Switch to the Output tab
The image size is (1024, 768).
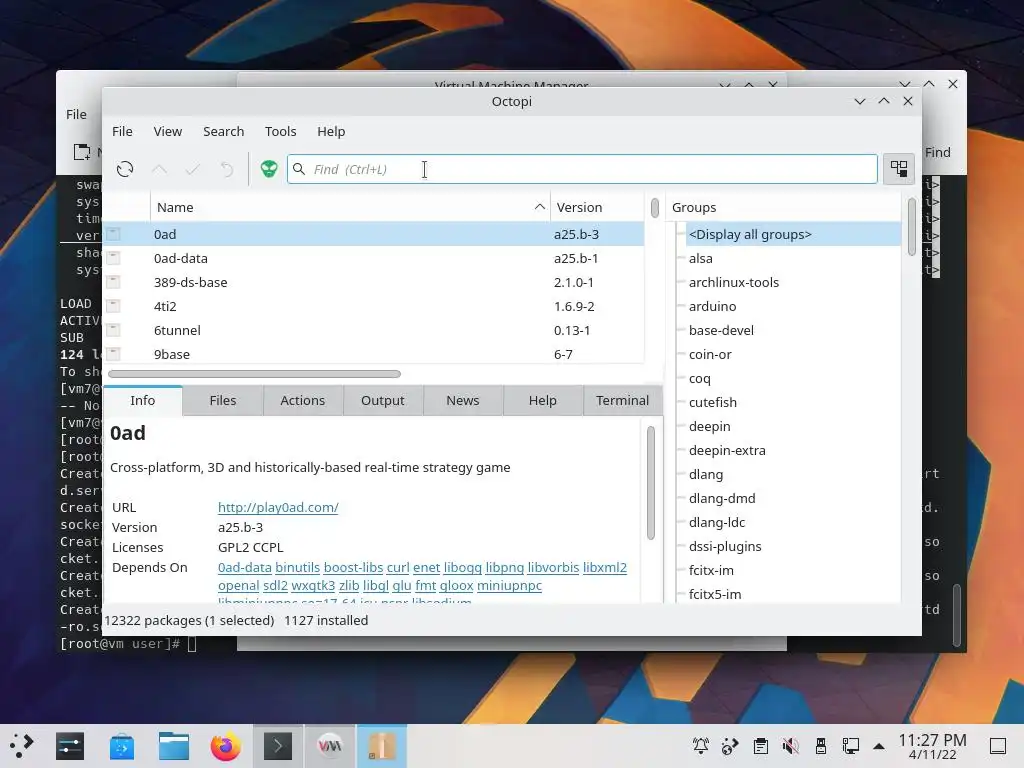point(383,400)
